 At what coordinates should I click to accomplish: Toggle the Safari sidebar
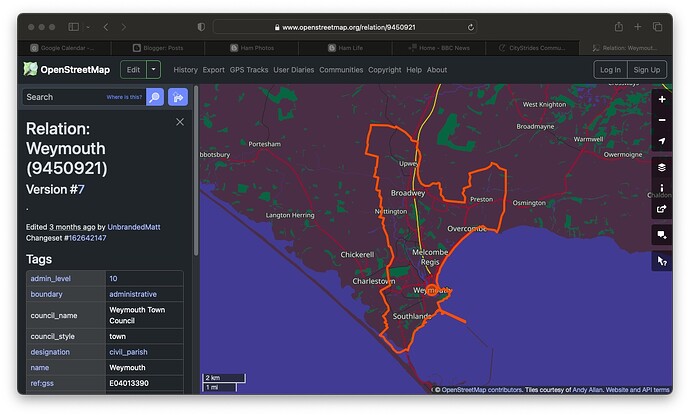[x=74, y=27]
